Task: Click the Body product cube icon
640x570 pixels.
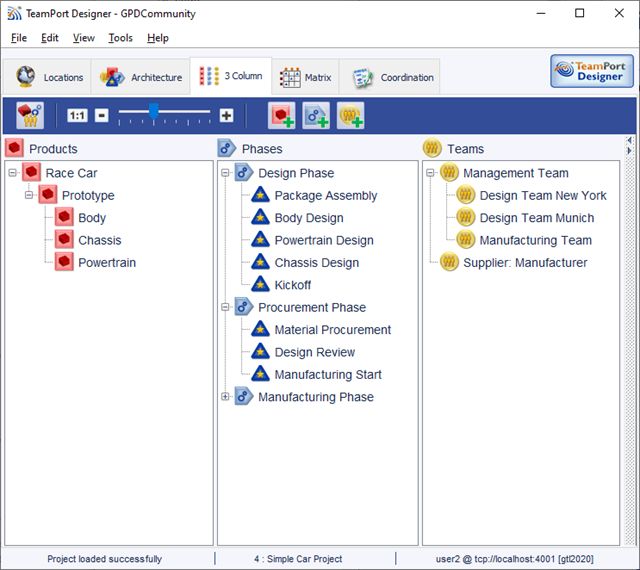Action: [64, 217]
